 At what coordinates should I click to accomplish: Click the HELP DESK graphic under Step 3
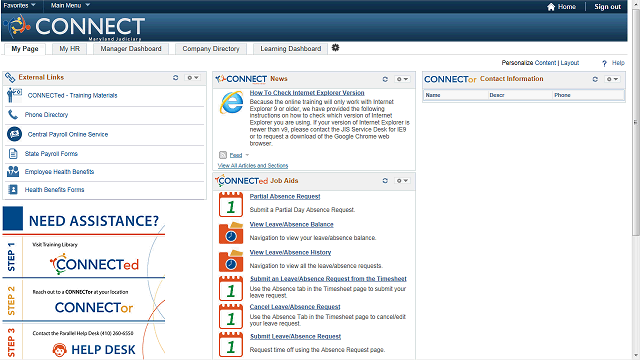pos(94,350)
